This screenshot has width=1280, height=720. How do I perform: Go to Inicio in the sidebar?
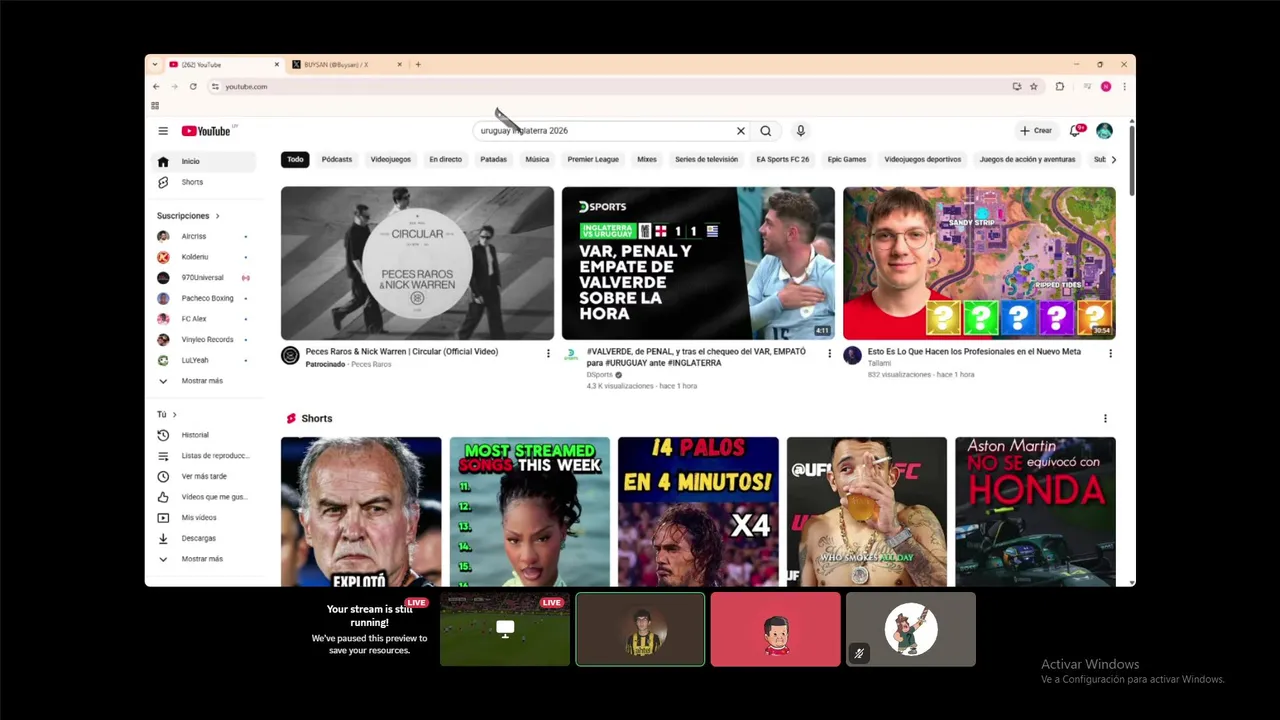point(203,161)
